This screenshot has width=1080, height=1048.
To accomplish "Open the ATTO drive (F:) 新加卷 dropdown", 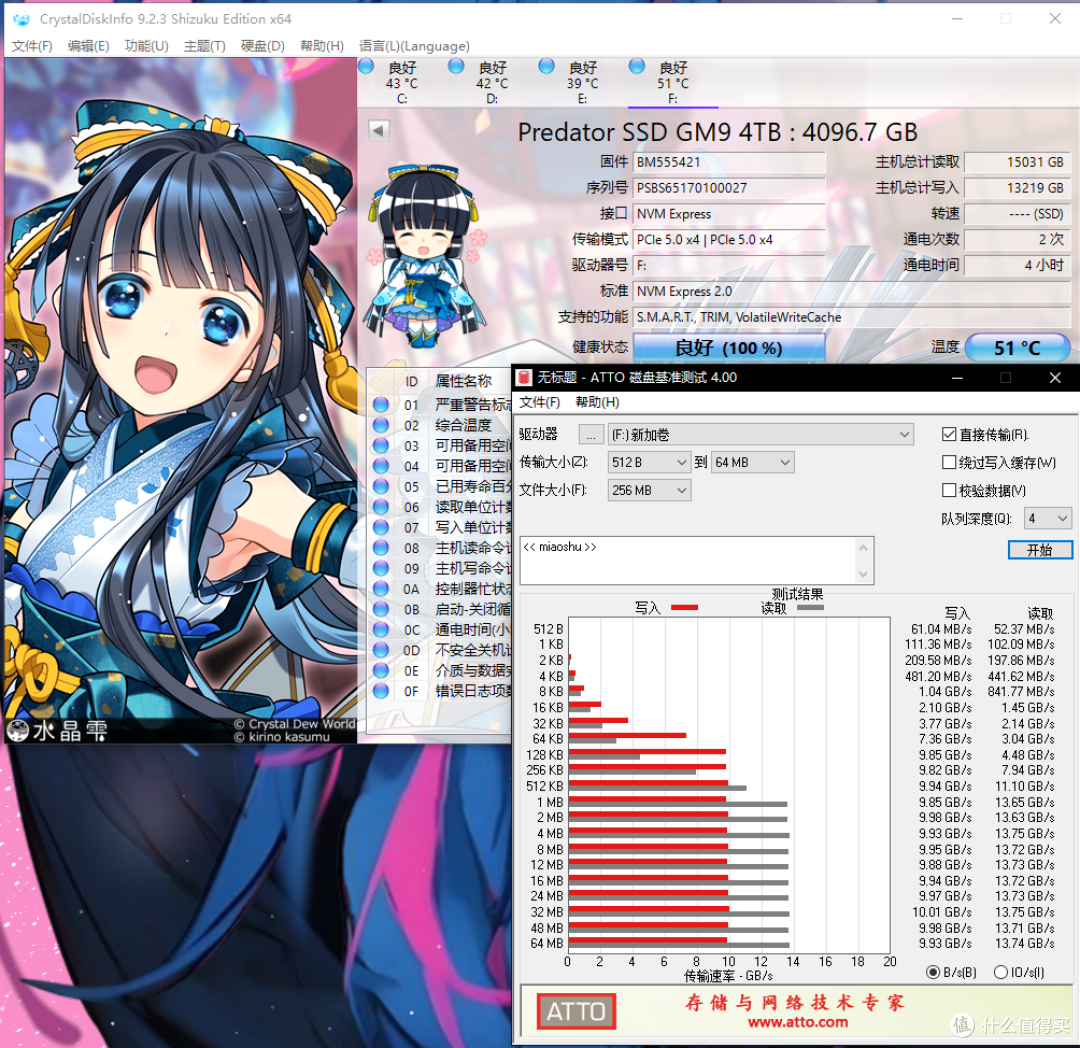I will [x=760, y=434].
